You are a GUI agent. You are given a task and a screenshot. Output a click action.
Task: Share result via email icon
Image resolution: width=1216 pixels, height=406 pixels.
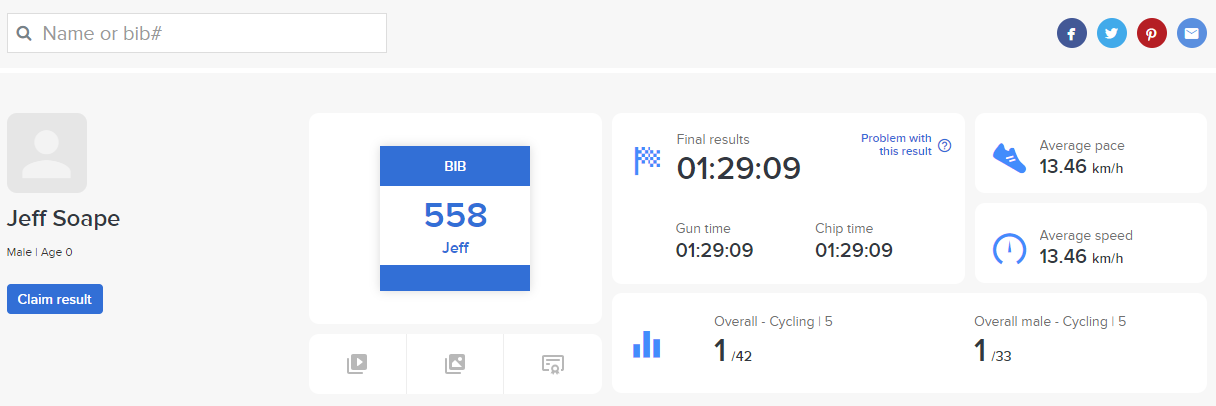tap(1191, 34)
